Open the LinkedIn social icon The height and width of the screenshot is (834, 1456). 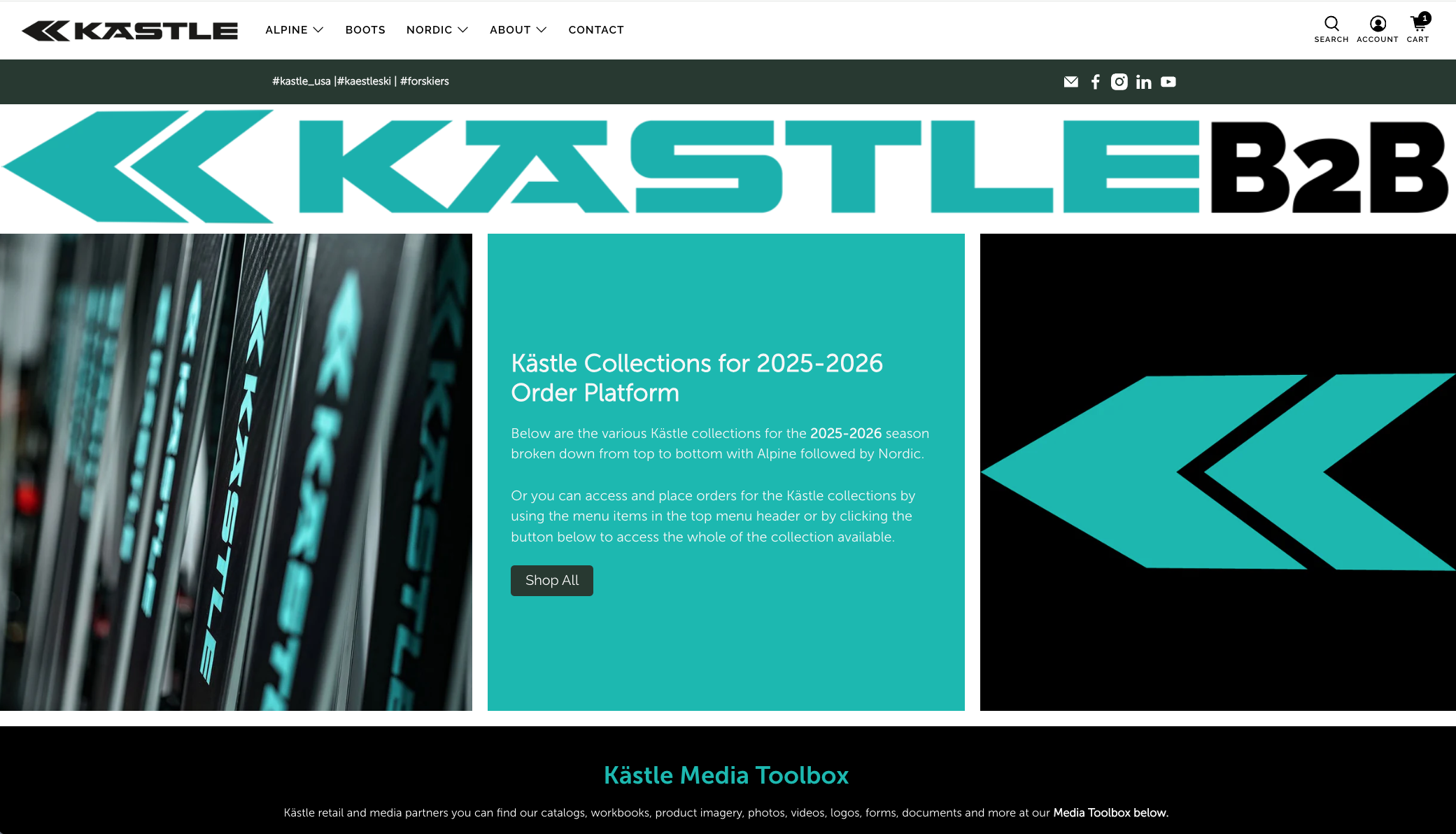point(1143,82)
